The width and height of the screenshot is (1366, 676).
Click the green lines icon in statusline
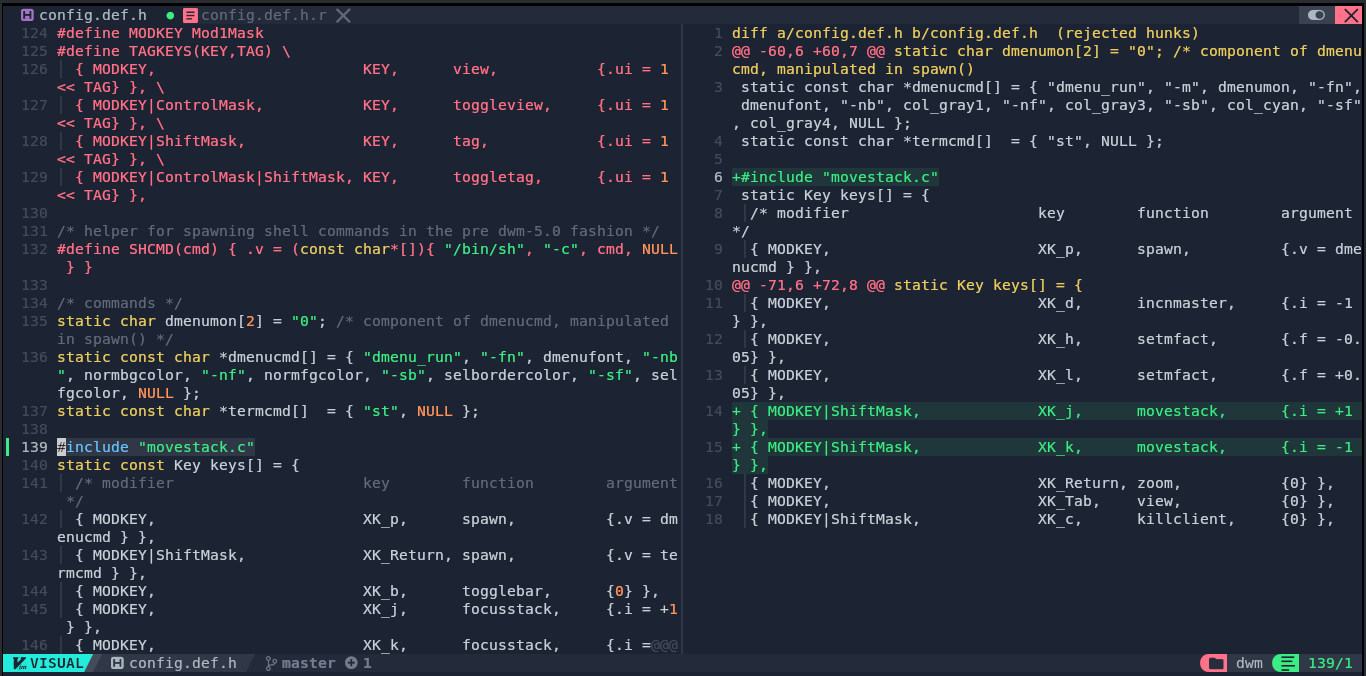[x=1286, y=663]
